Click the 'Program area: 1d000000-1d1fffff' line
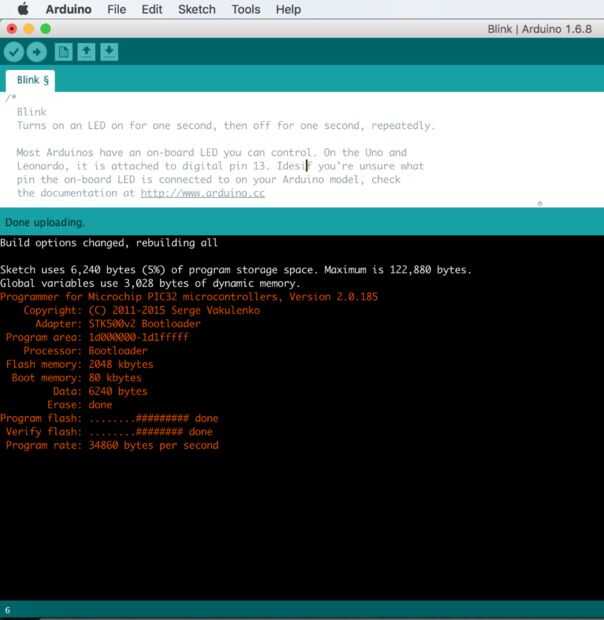 [x=97, y=337]
